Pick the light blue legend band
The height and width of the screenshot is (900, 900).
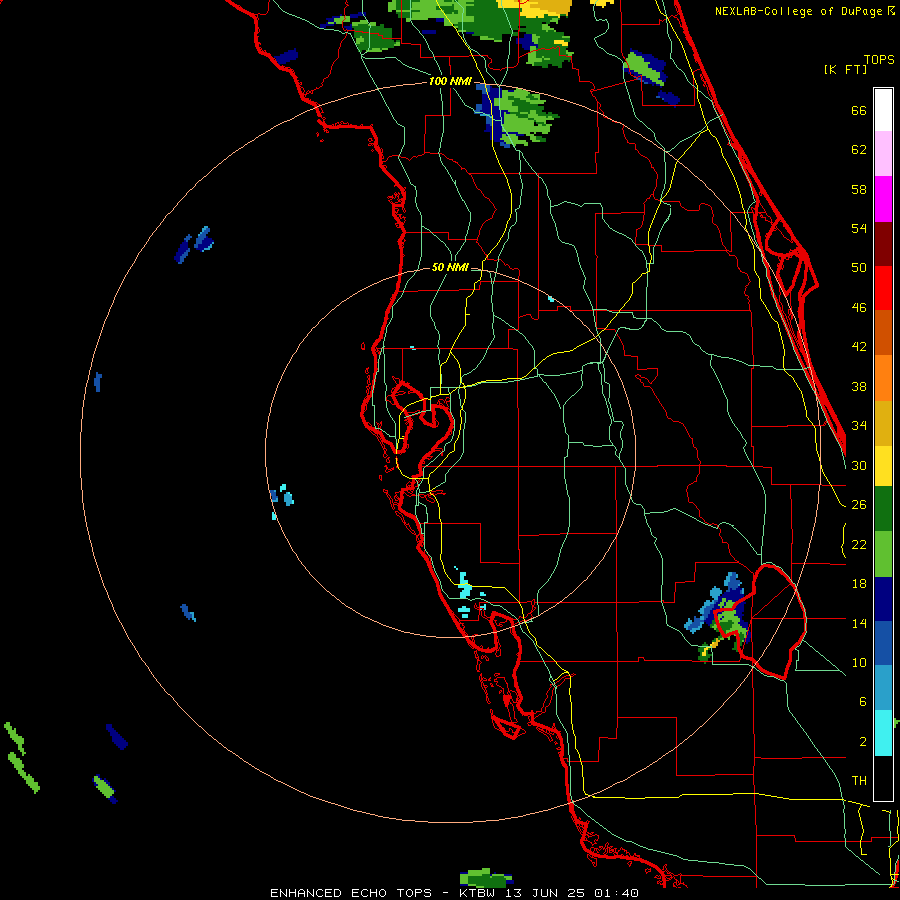click(x=883, y=688)
